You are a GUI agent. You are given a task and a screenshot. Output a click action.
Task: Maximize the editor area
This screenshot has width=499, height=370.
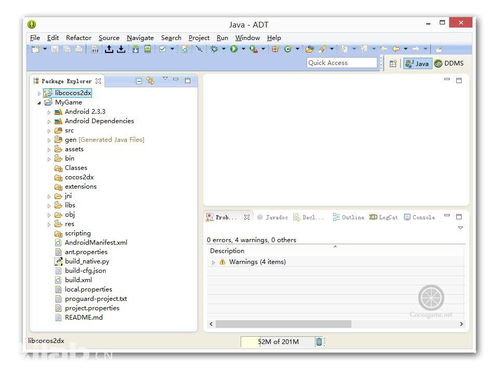(x=459, y=80)
